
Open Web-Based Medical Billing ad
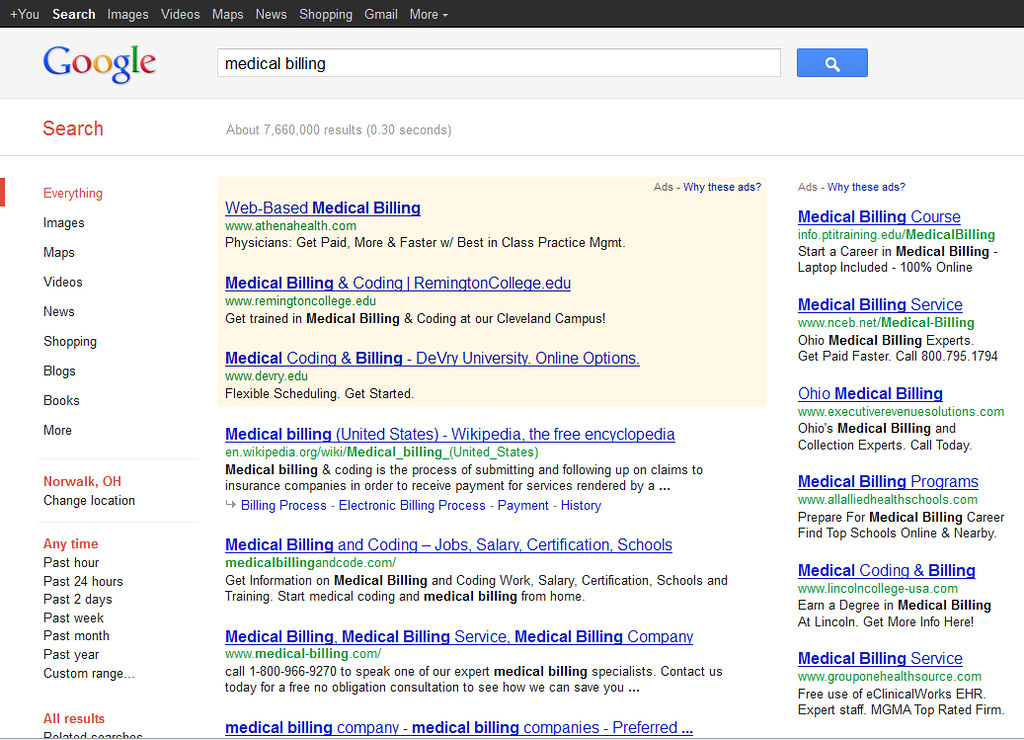coord(323,208)
